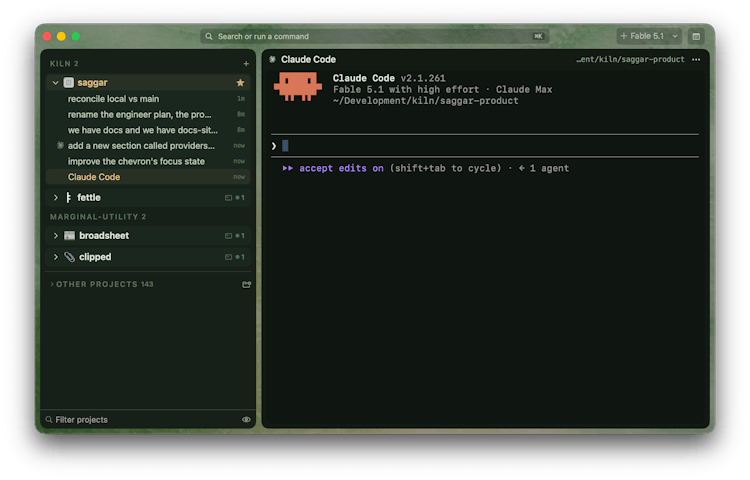Click the broadsheet newspaper icon
The image size is (750, 480).
(x=69, y=236)
